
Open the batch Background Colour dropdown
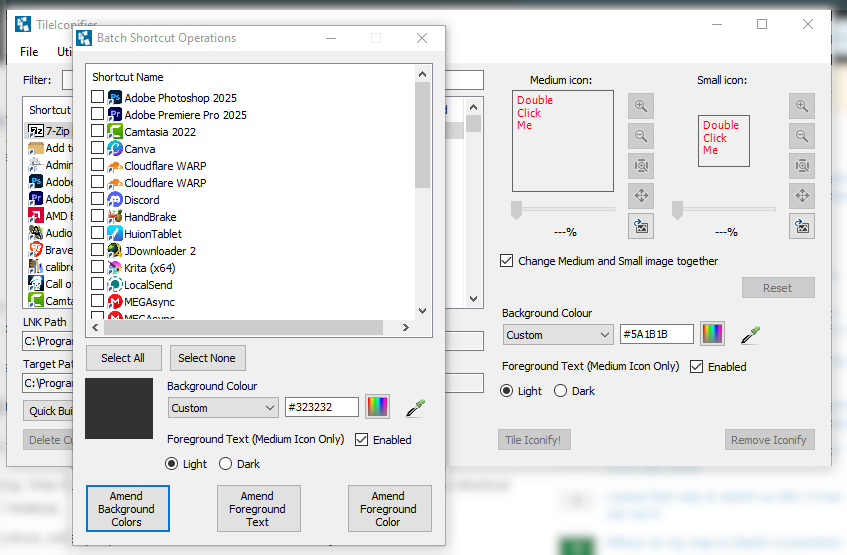[x=222, y=408]
